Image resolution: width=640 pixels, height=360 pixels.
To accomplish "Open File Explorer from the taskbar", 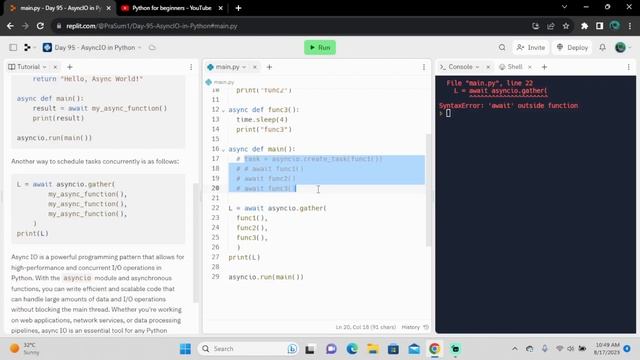I will (x=373, y=349).
